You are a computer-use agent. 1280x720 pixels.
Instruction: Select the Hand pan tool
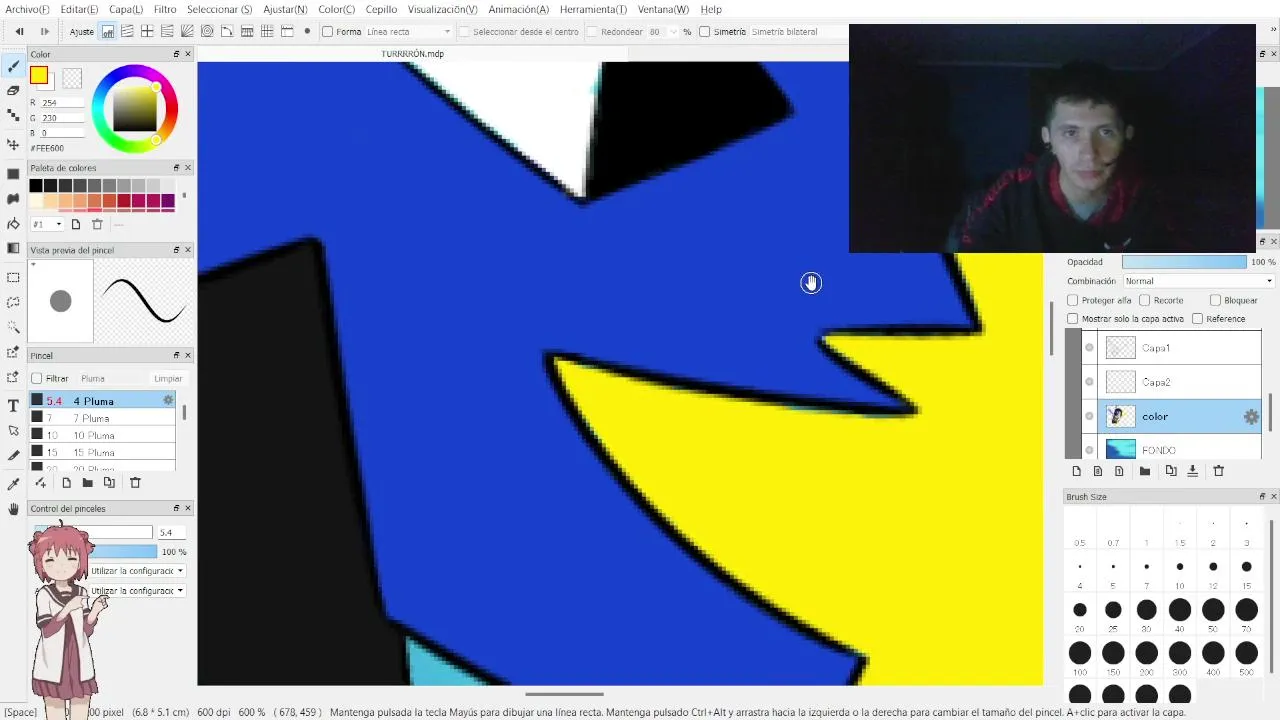point(13,509)
